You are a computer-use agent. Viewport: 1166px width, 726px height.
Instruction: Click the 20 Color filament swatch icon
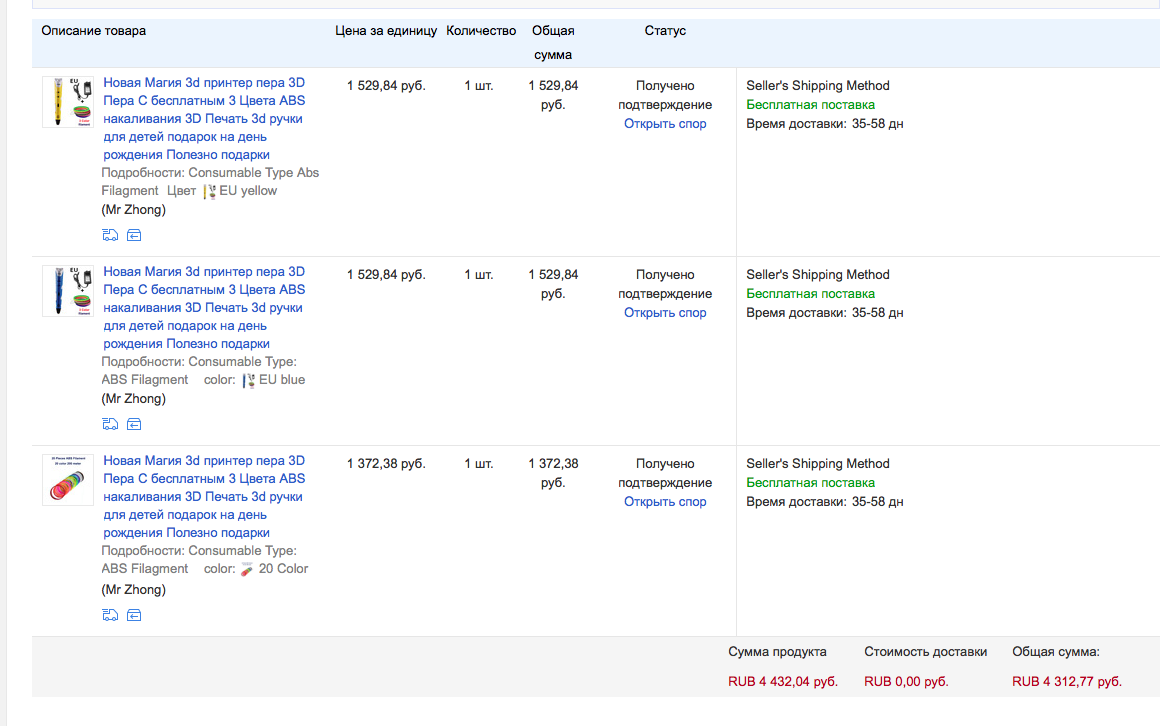[247, 569]
